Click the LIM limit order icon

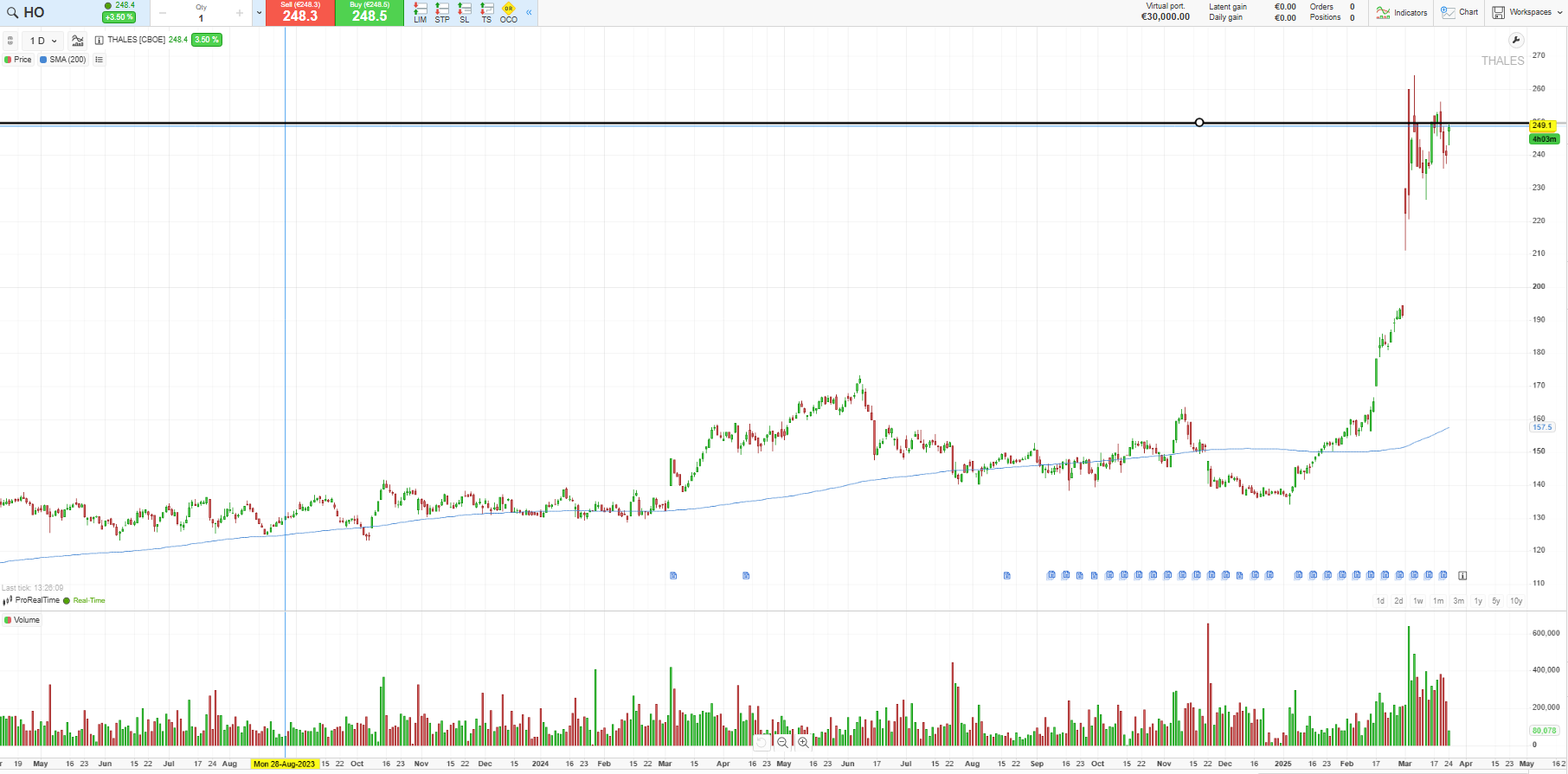[x=420, y=12]
